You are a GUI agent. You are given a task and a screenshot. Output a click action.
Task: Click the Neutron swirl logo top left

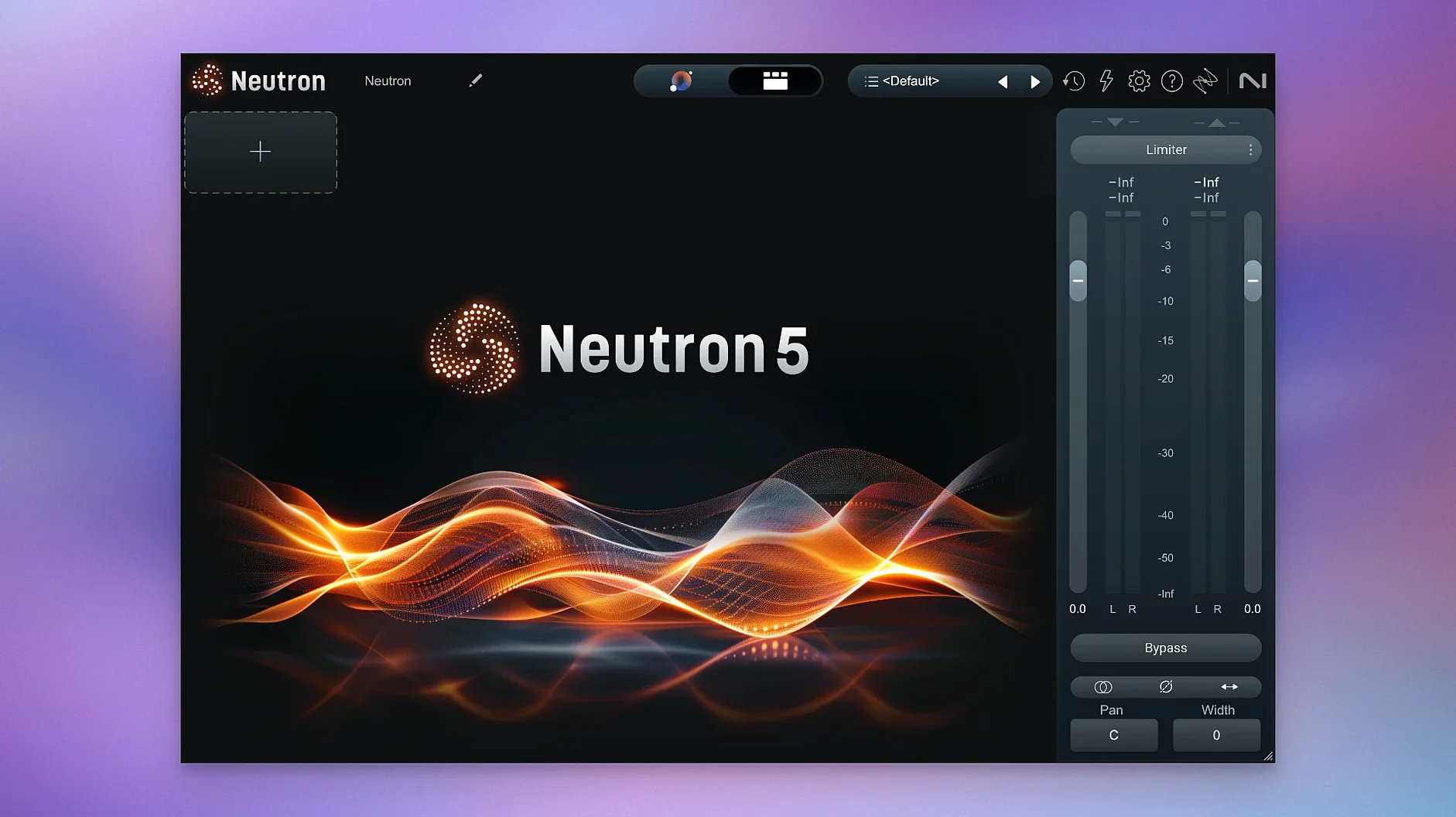[207, 80]
